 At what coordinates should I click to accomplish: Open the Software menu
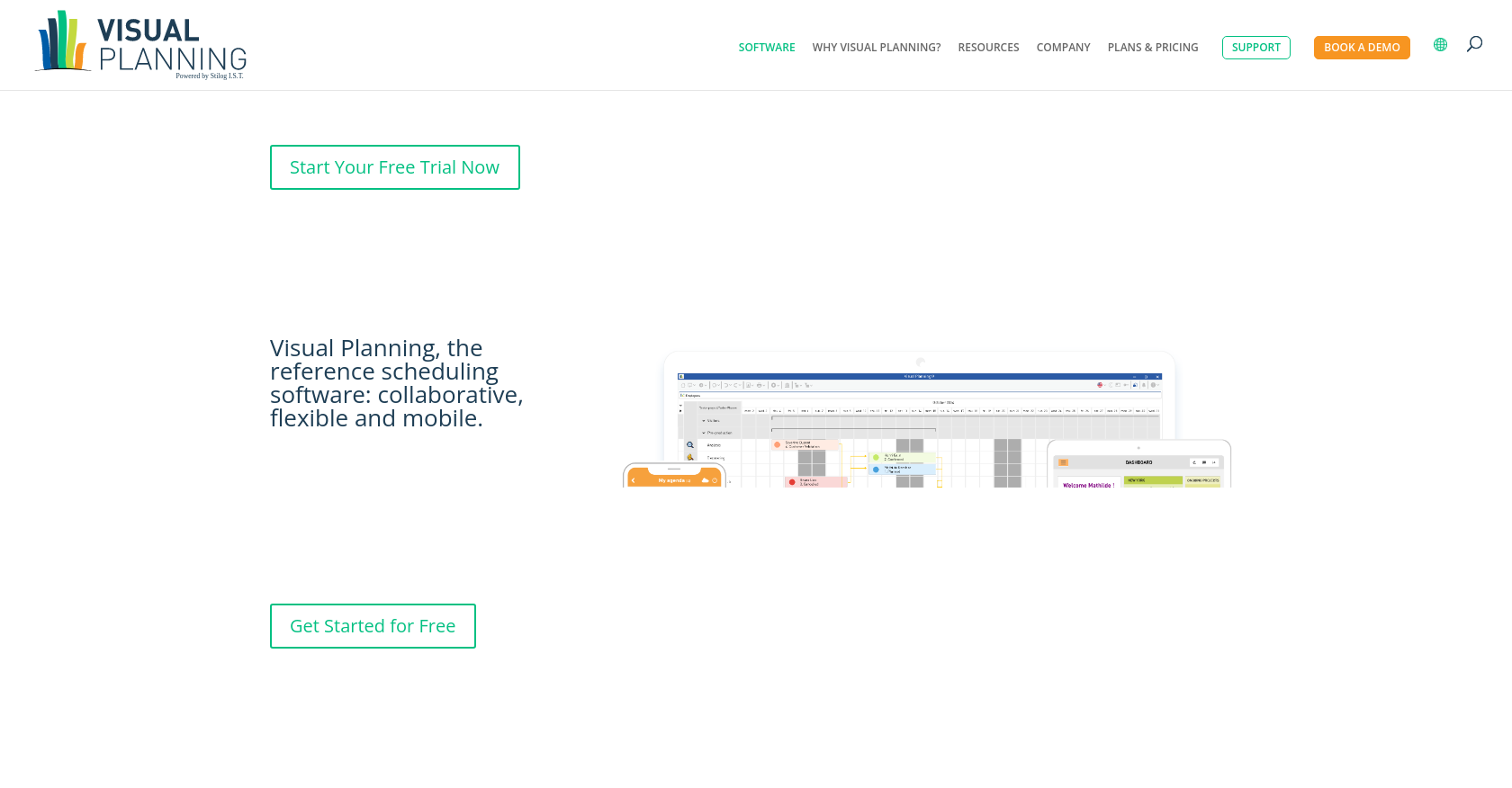pos(767,48)
